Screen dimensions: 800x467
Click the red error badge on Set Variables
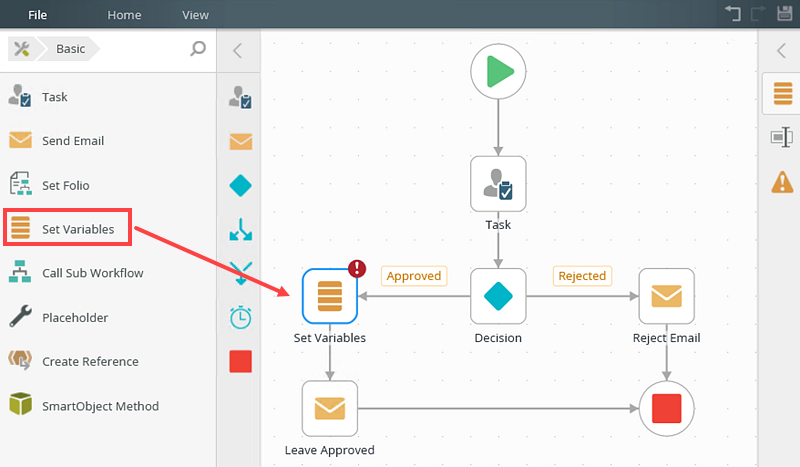(x=357, y=268)
